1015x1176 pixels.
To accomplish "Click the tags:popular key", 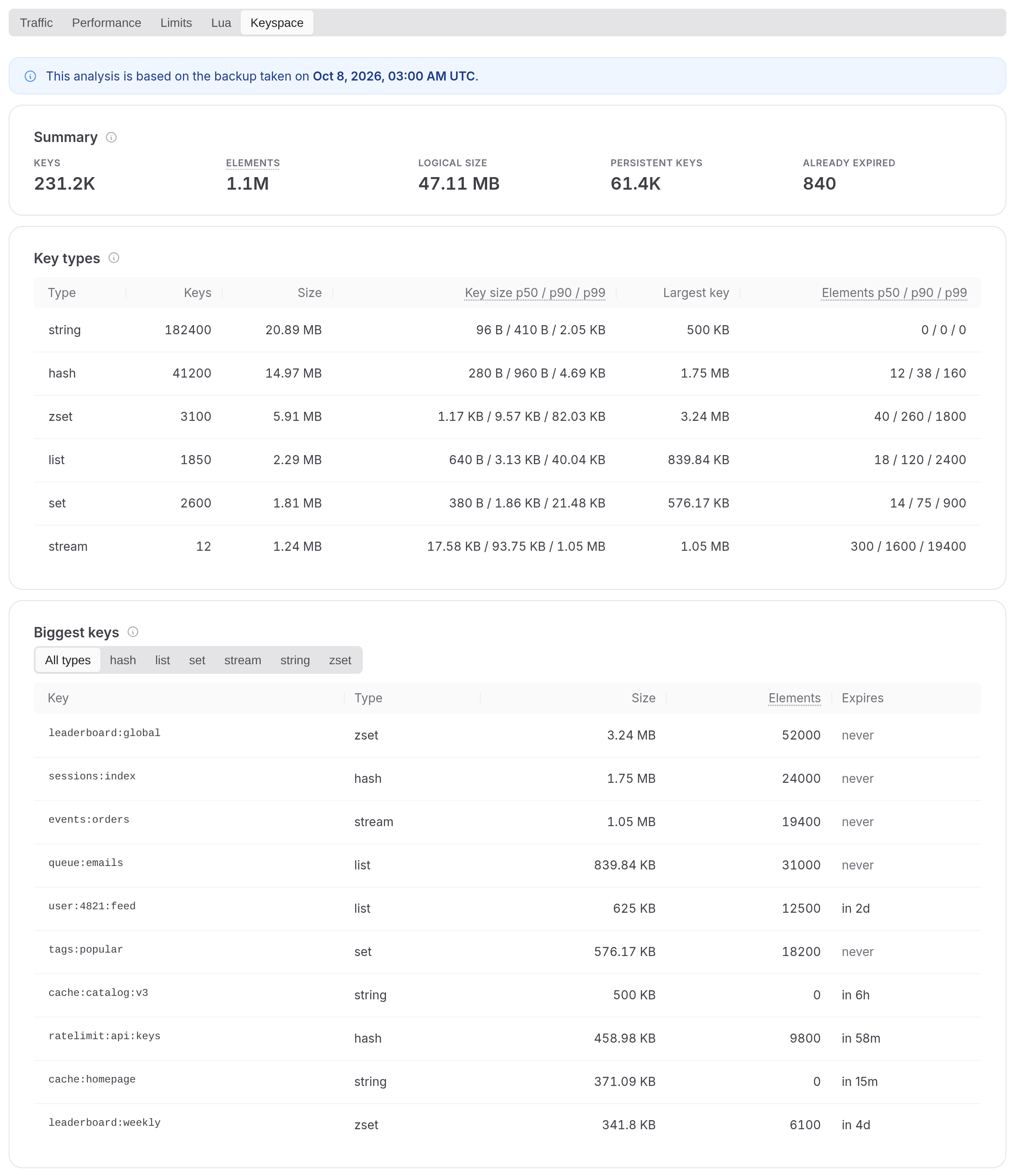I will point(86,950).
